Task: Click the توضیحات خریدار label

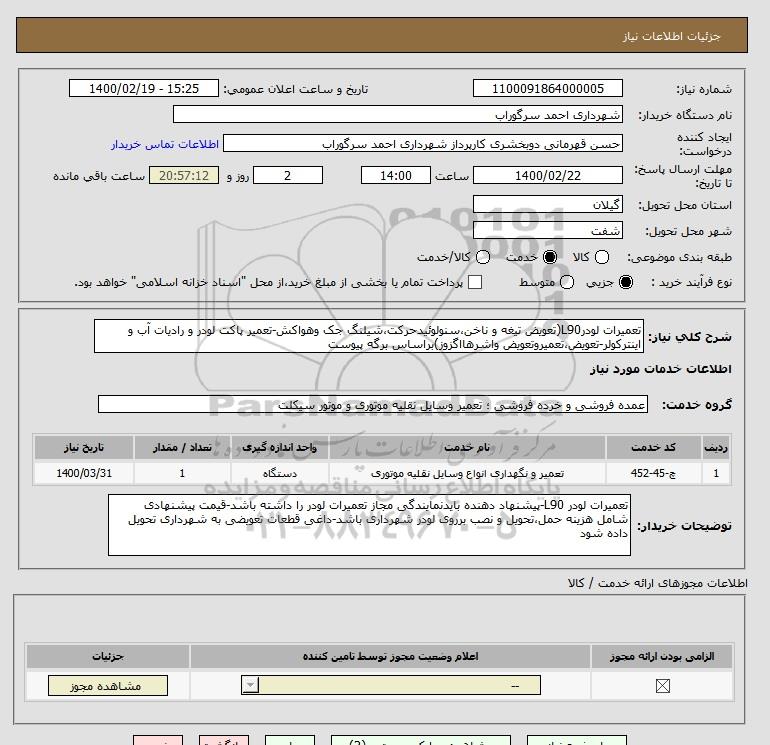Action: tap(684, 526)
